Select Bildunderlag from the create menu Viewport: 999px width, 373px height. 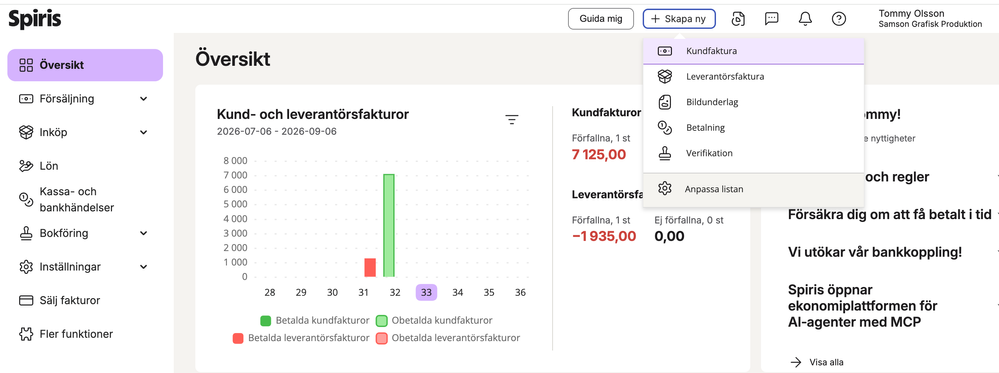[753, 102]
